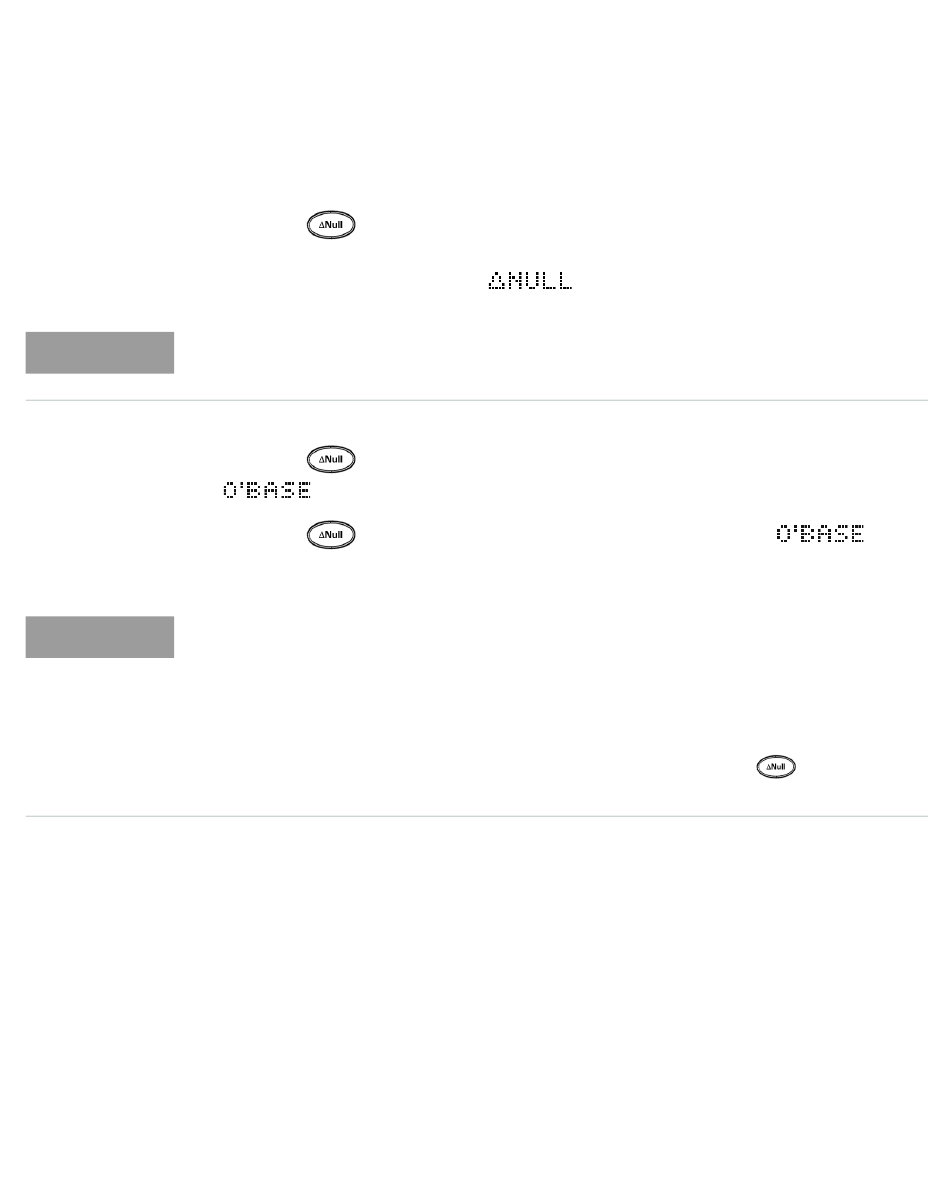The width and height of the screenshot is (950, 1177).
Task: Click the leading O of the O'BASE beside a key
Action: (x=783, y=534)
